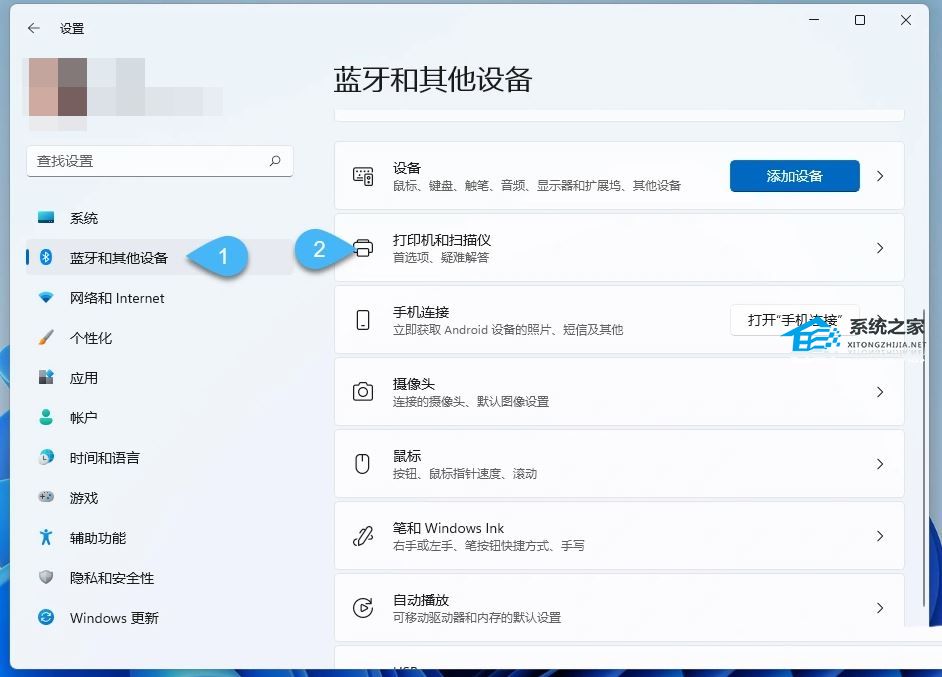942x677 pixels.
Task: Click the autoplay icon beside 自动播放
Action: [x=363, y=608]
